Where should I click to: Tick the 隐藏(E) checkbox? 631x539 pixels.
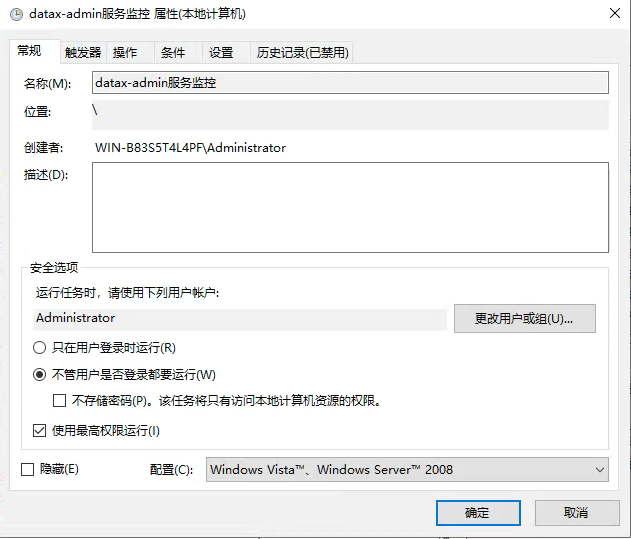click(27, 469)
